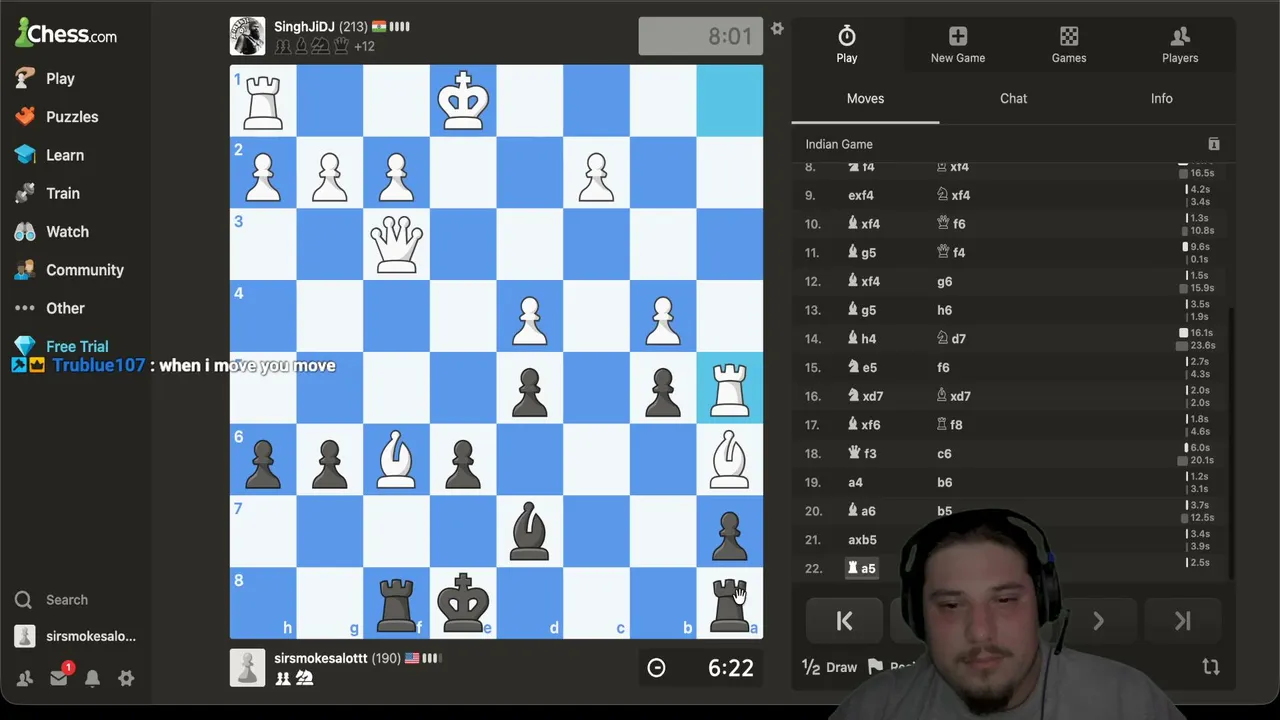Select the white queen on f3
Screen dimensions: 1280x720
(x=396, y=244)
